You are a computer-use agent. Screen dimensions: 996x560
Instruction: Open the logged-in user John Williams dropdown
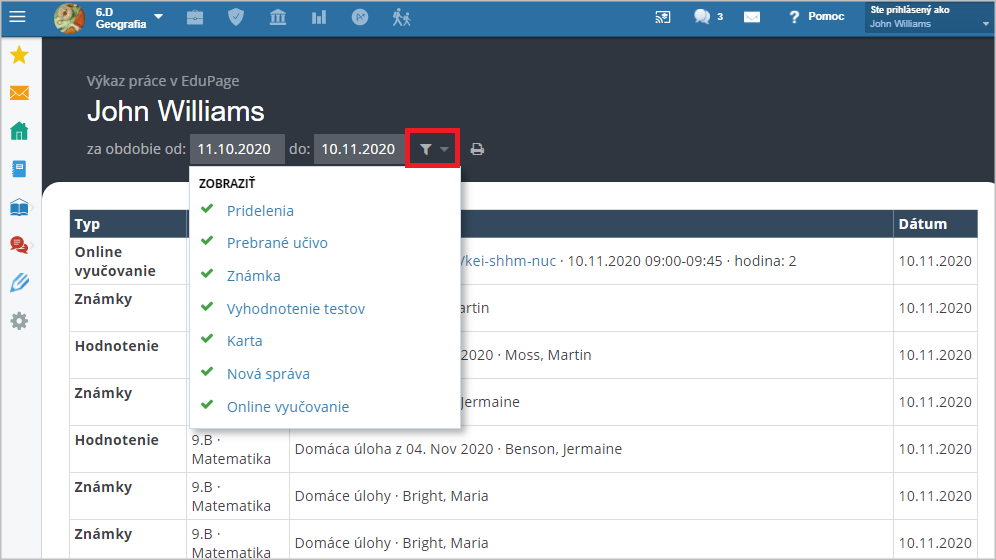pos(927,17)
